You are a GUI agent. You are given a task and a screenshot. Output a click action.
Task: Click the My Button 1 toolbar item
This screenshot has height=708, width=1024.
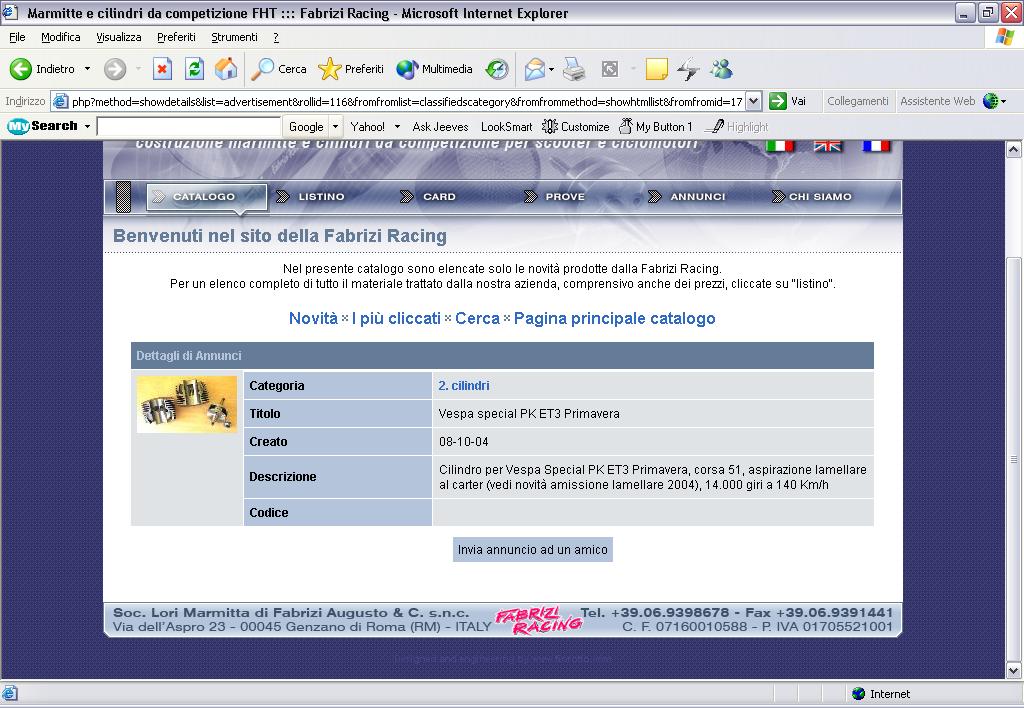point(655,127)
